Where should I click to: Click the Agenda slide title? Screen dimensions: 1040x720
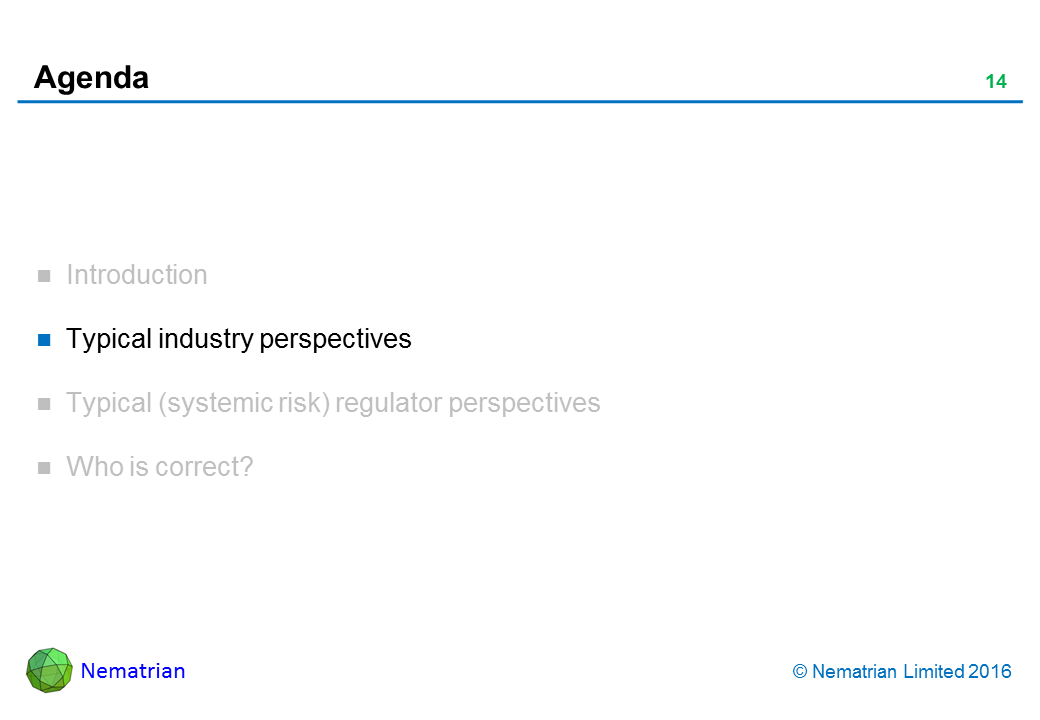[x=91, y=78]
